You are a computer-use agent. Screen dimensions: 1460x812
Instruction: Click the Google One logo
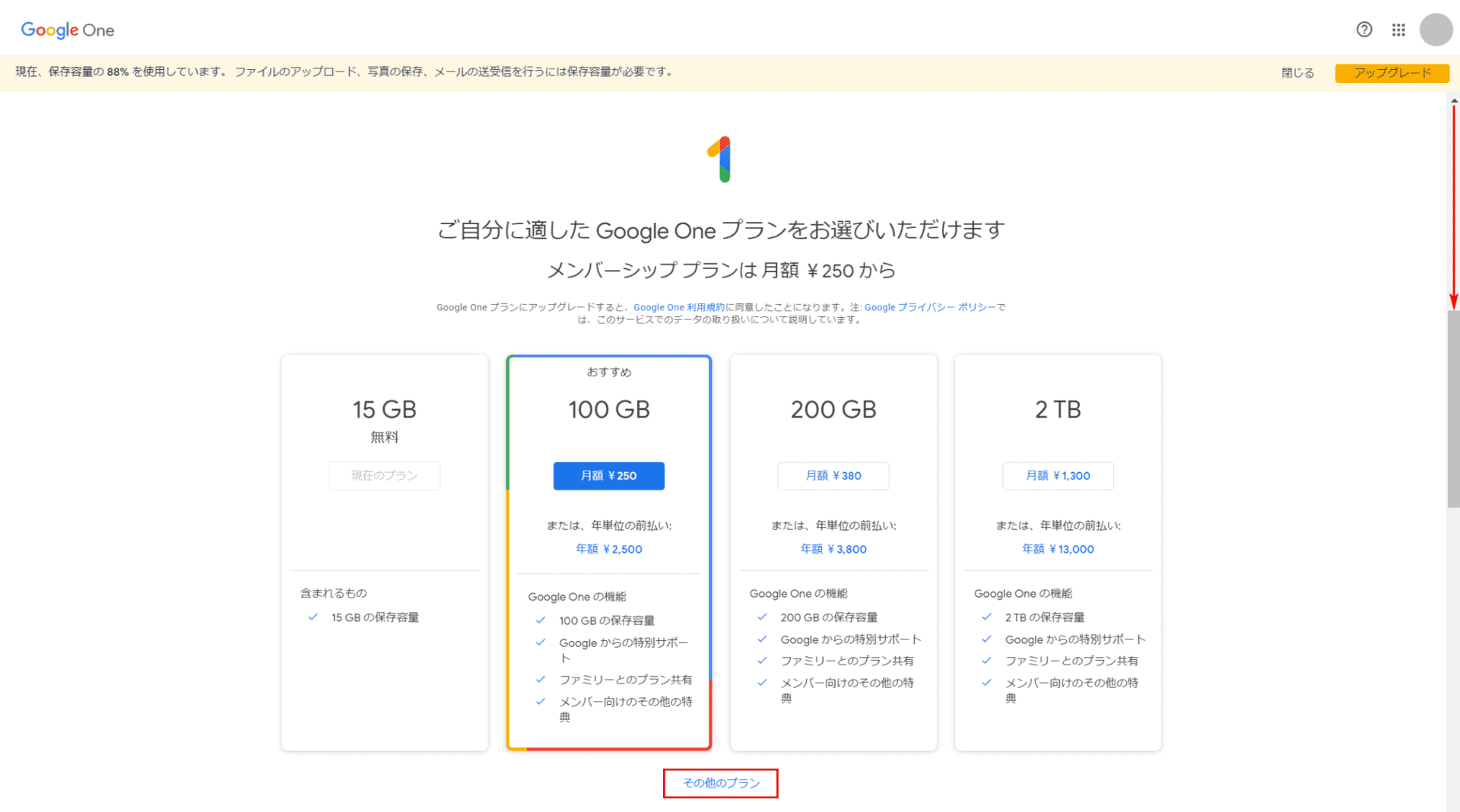pos(68,30)
